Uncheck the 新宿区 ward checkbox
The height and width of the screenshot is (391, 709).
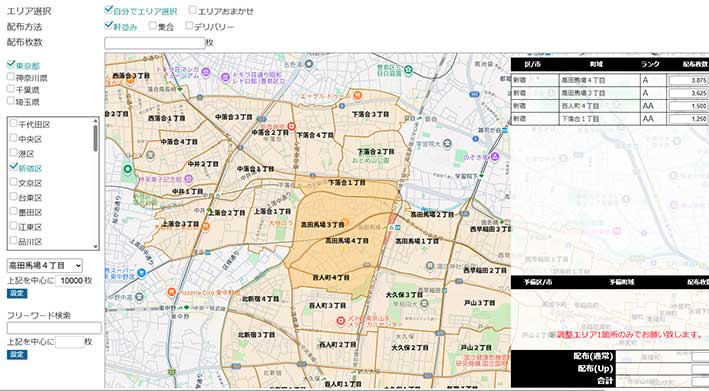click(x=14, y=168)
